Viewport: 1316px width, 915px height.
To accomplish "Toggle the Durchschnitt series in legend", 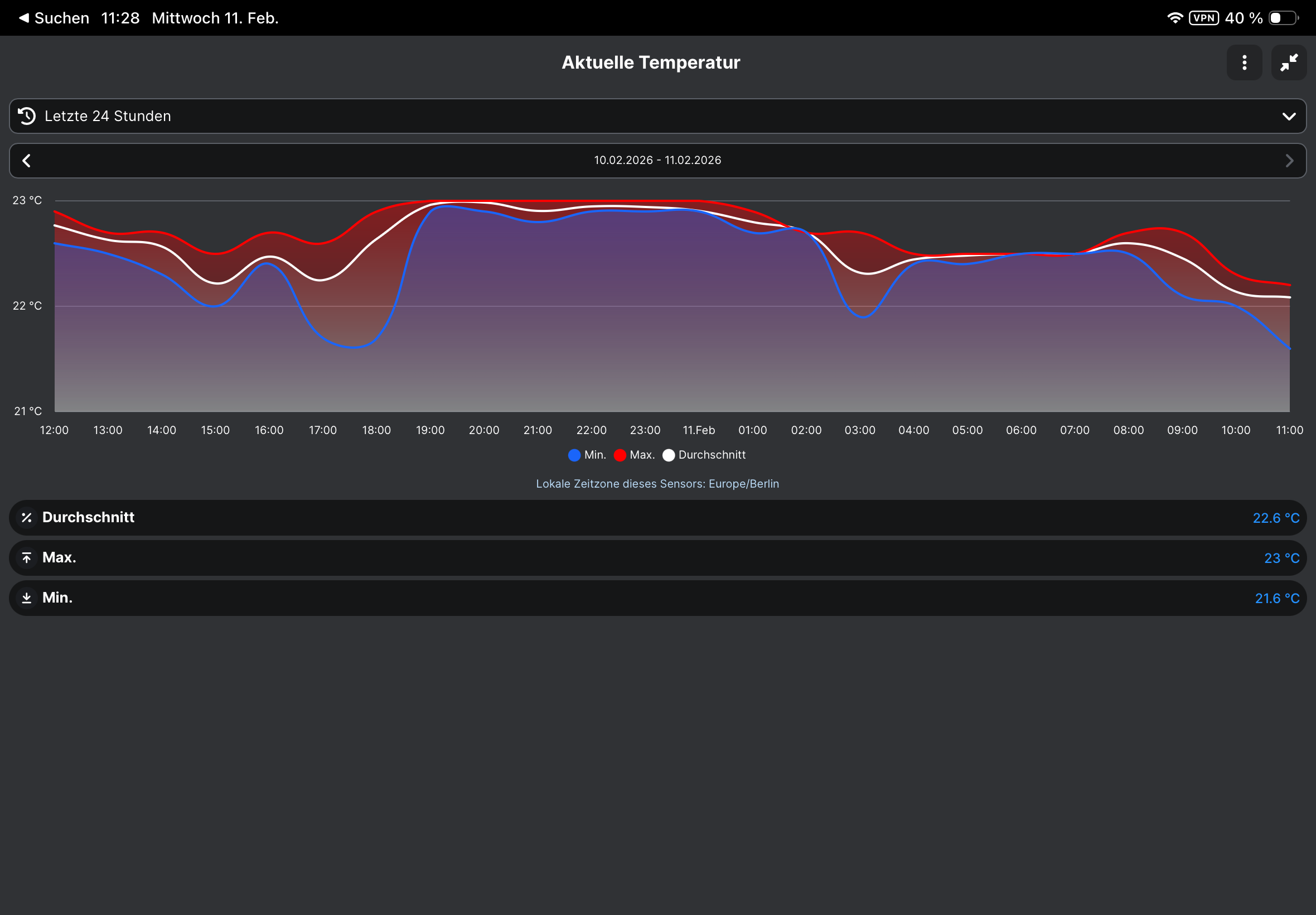I will pos(712,455).
